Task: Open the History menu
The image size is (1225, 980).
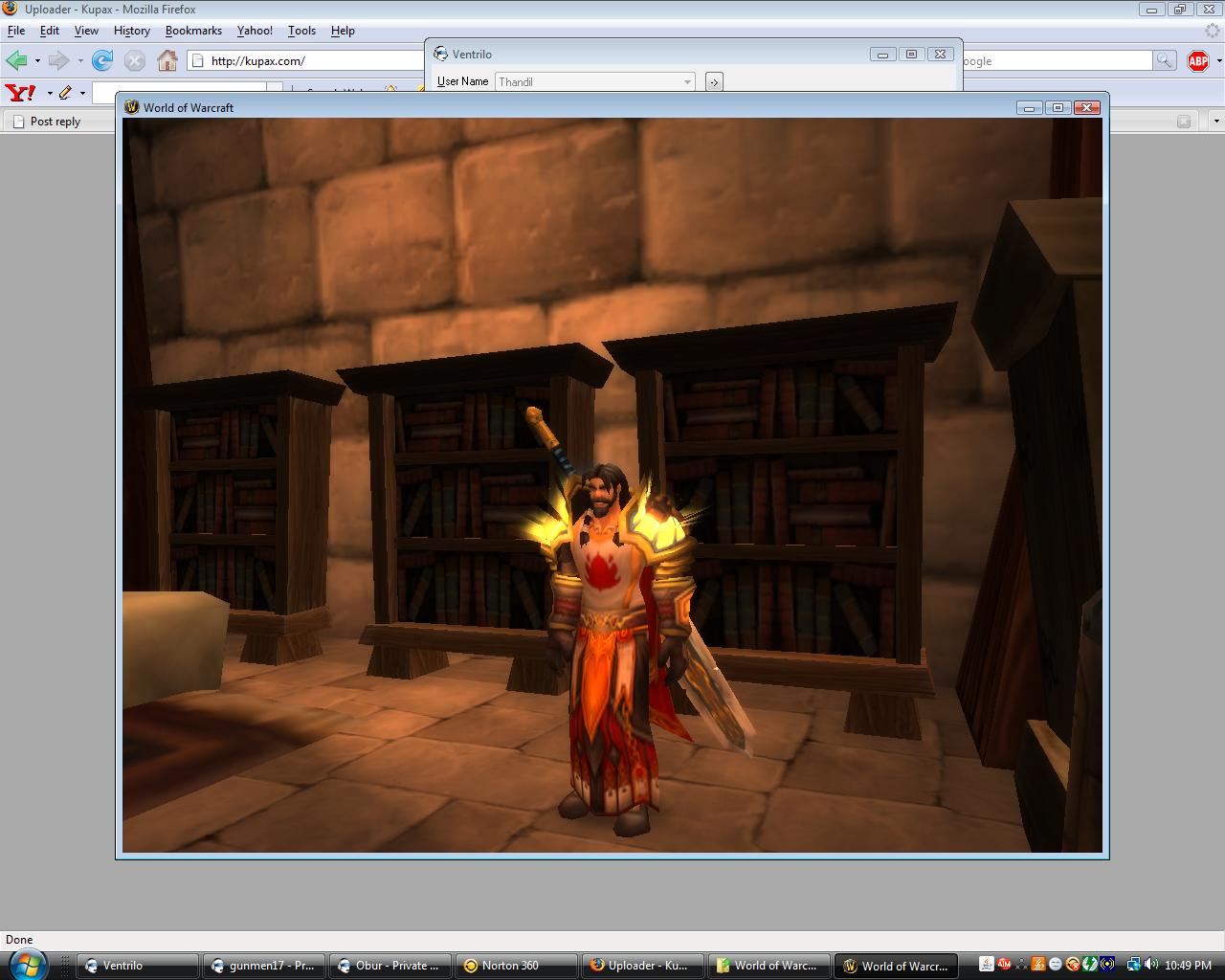Action: click(132, 31)
